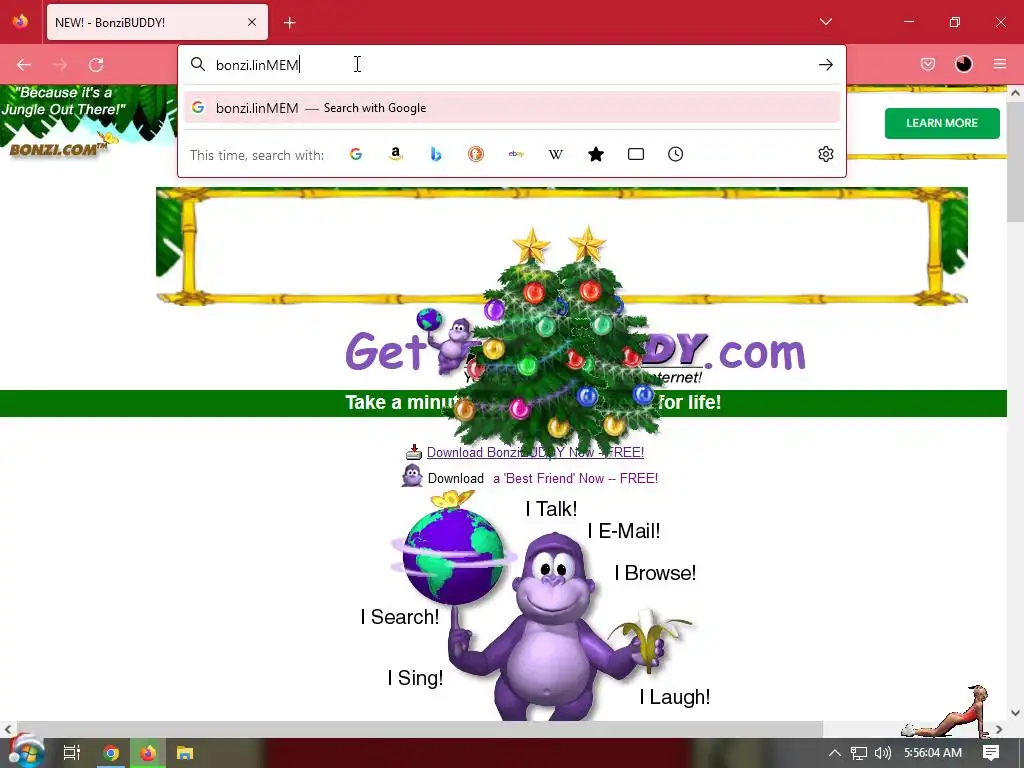Open Task View in the taskbar
1024x768 pixels.
[71, 753]
